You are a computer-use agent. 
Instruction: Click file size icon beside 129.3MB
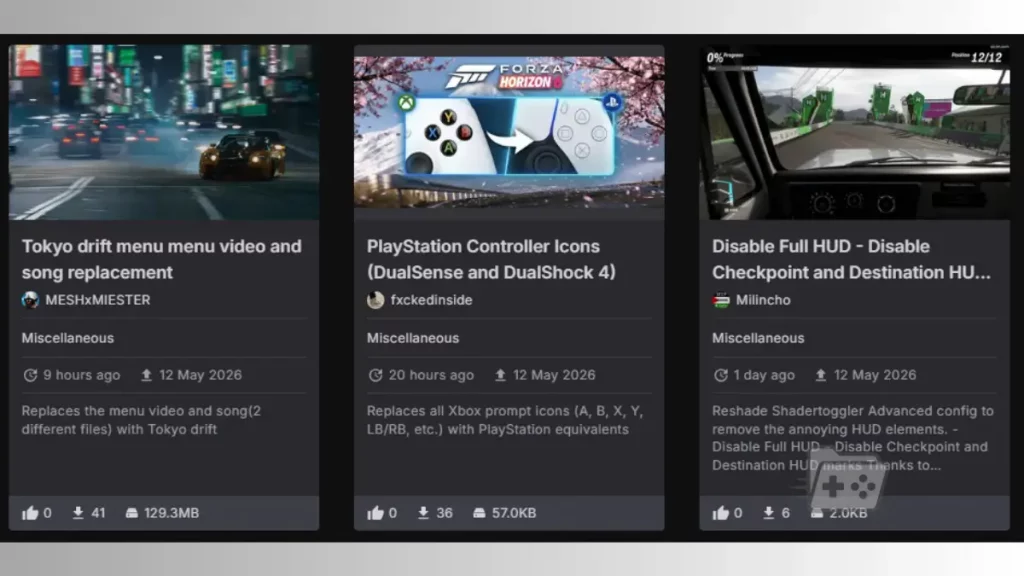[x=132, y=513]
